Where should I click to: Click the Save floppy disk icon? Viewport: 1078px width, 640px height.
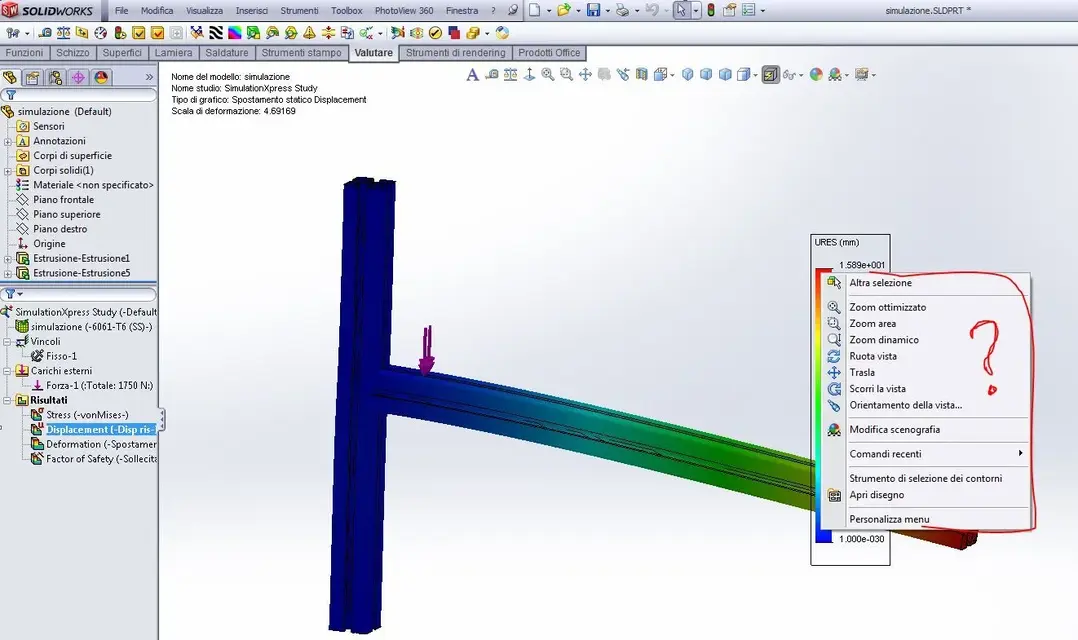tap(593, 10)
